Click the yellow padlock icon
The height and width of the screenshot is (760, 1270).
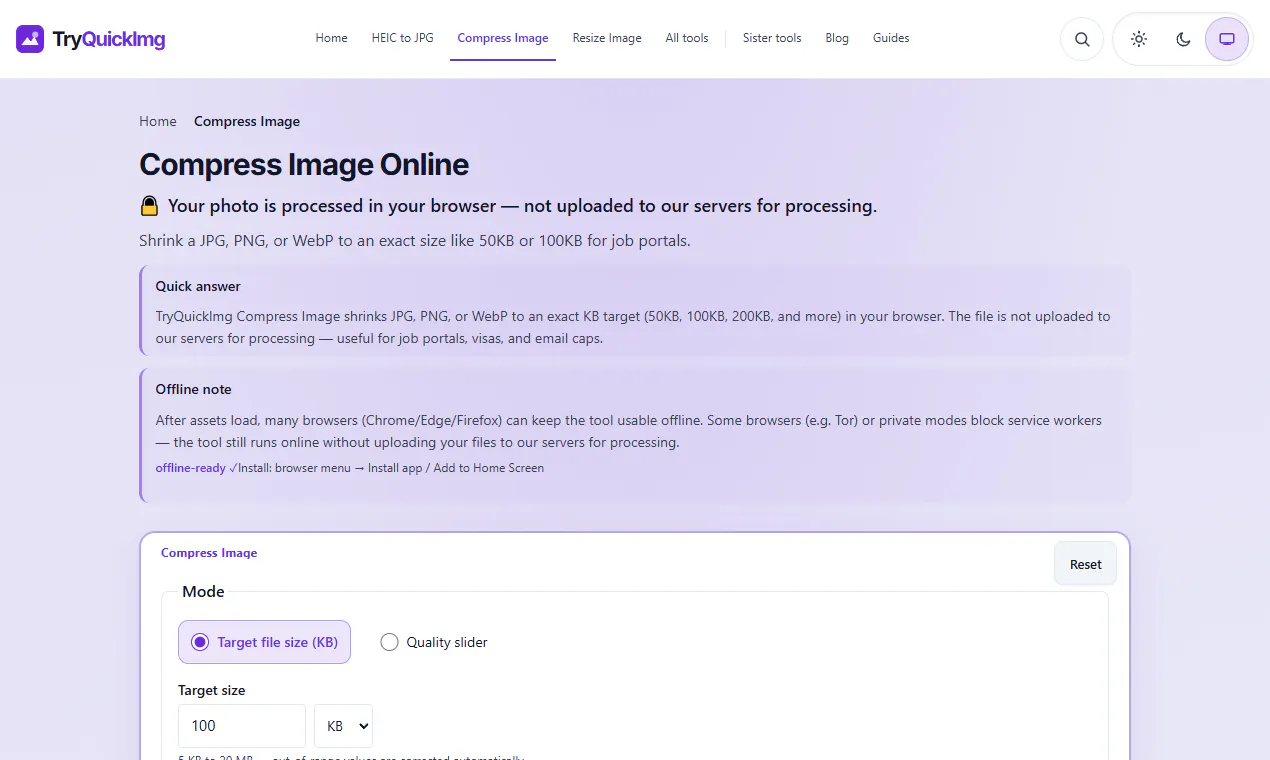click(x=149, y=206)
